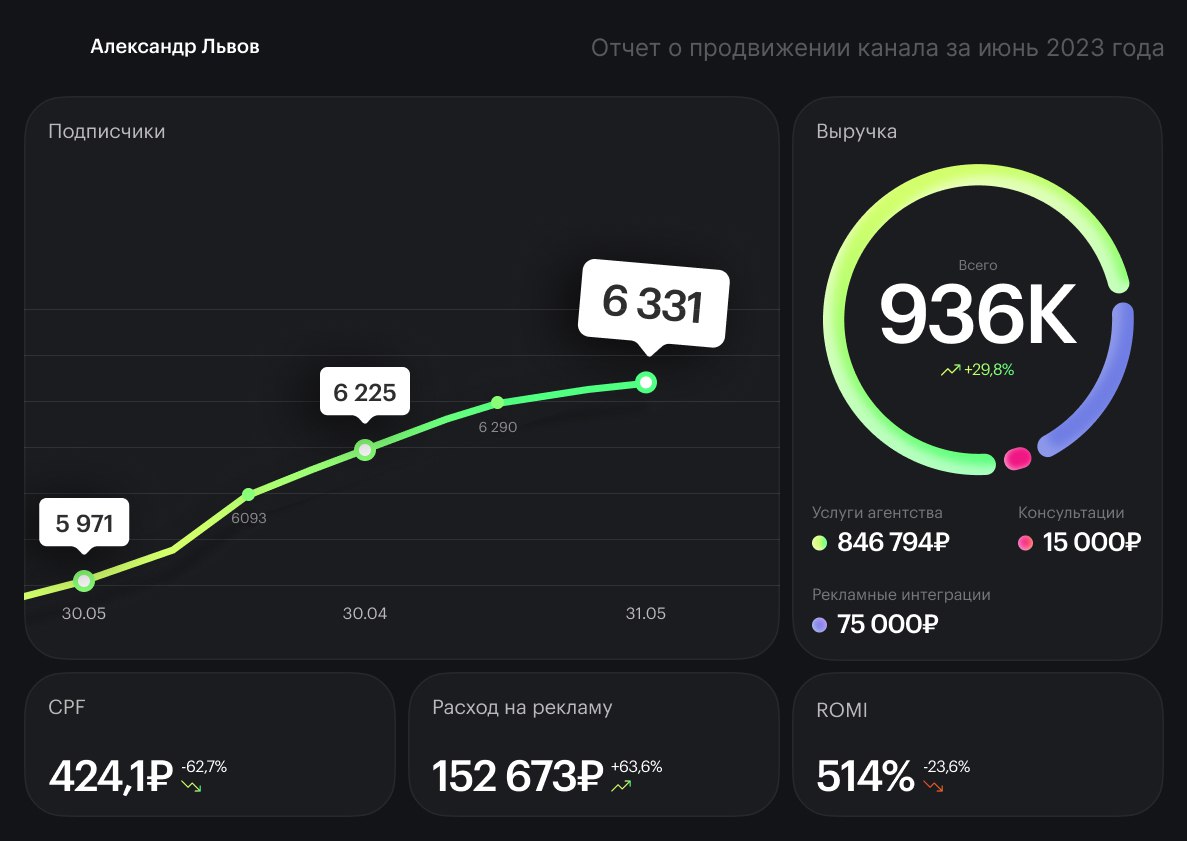Select the 5 971 data point marker
Image resolution: width=1187 pixels, height=841 pixels.
click(84, 580)
